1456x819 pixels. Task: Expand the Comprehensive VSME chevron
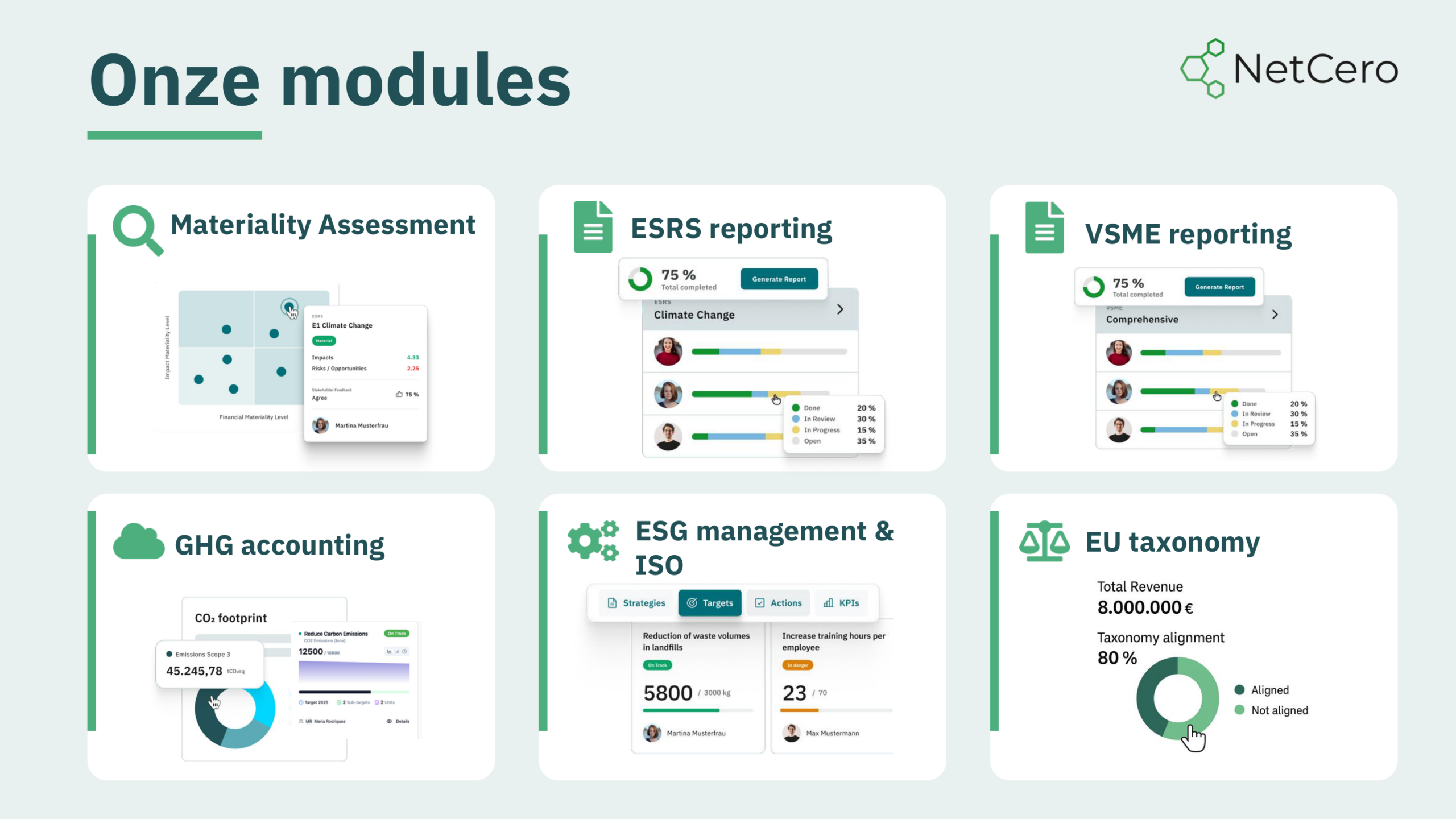click(x=1275, y=315)
